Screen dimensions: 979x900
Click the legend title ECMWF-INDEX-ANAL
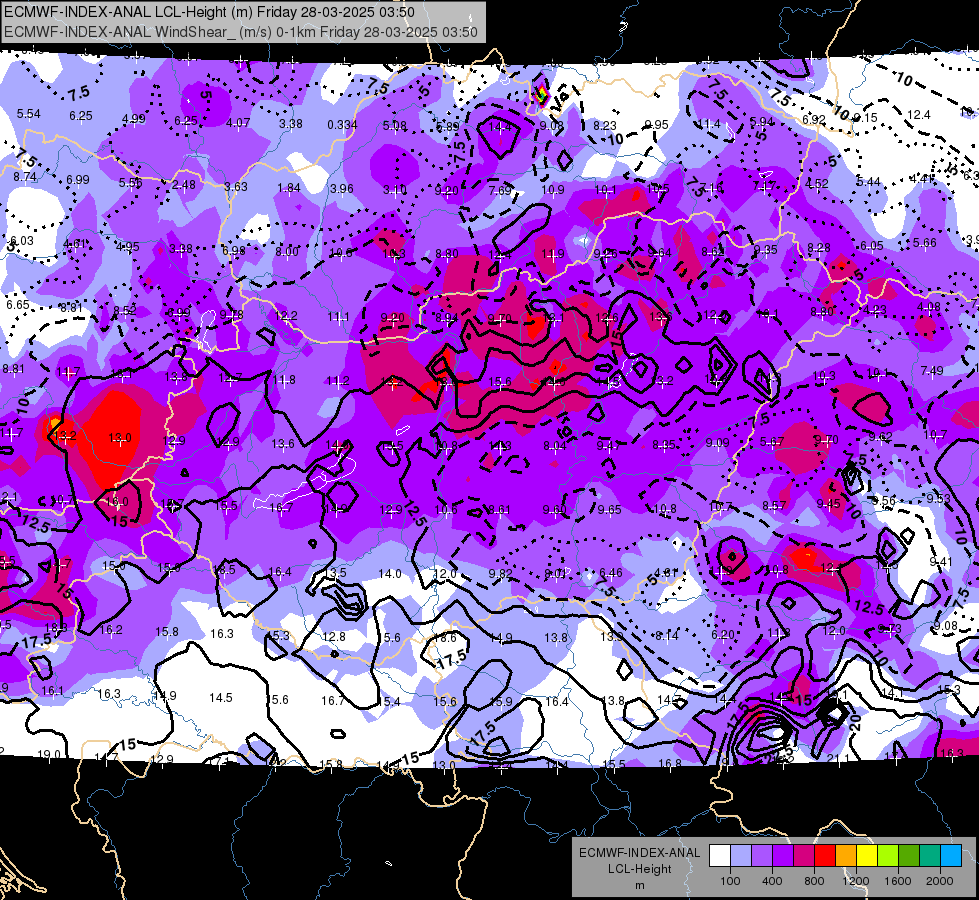pyautogui.click(x=640, y=853)
